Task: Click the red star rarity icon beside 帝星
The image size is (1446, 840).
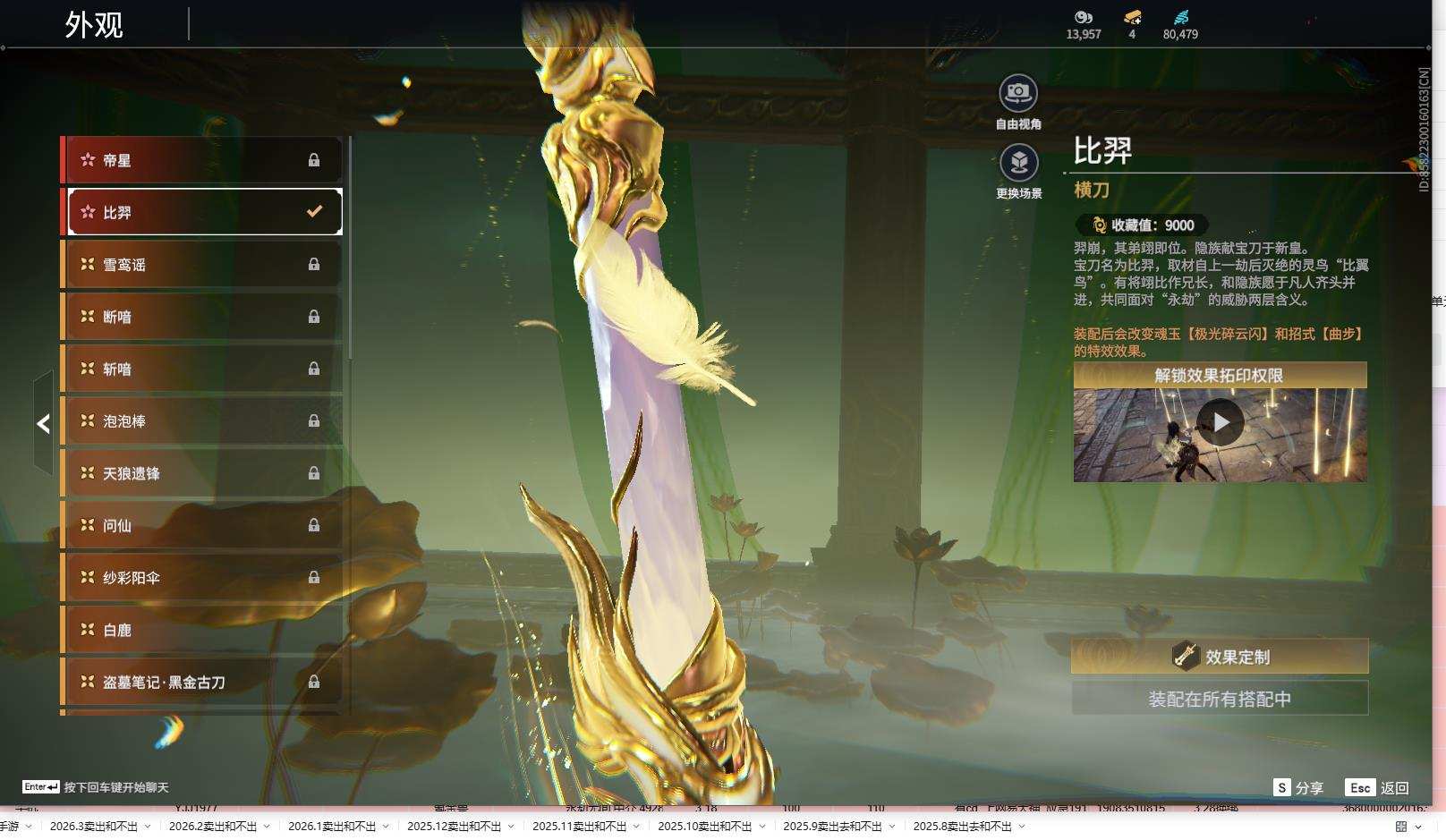Action: tap(88, 160)
